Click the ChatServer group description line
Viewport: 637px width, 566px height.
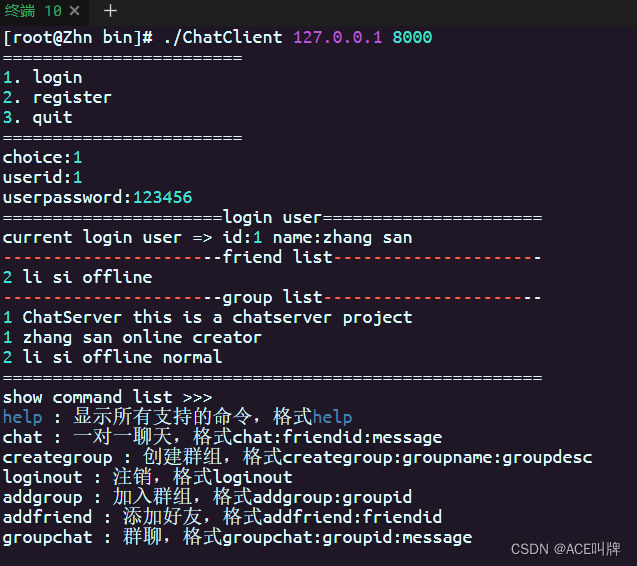tap(207, 317)
